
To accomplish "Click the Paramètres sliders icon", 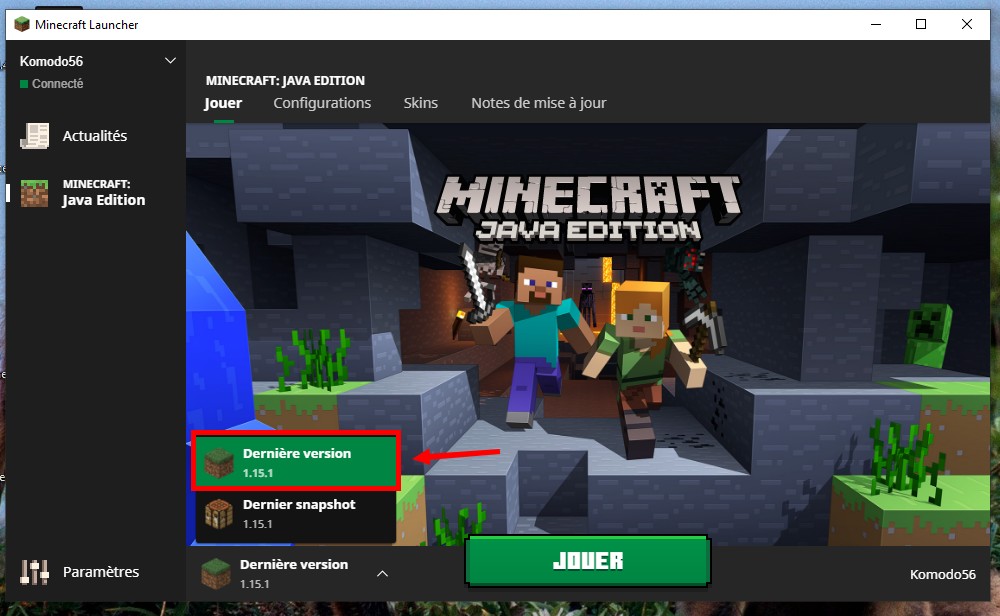I will [34, 572].
